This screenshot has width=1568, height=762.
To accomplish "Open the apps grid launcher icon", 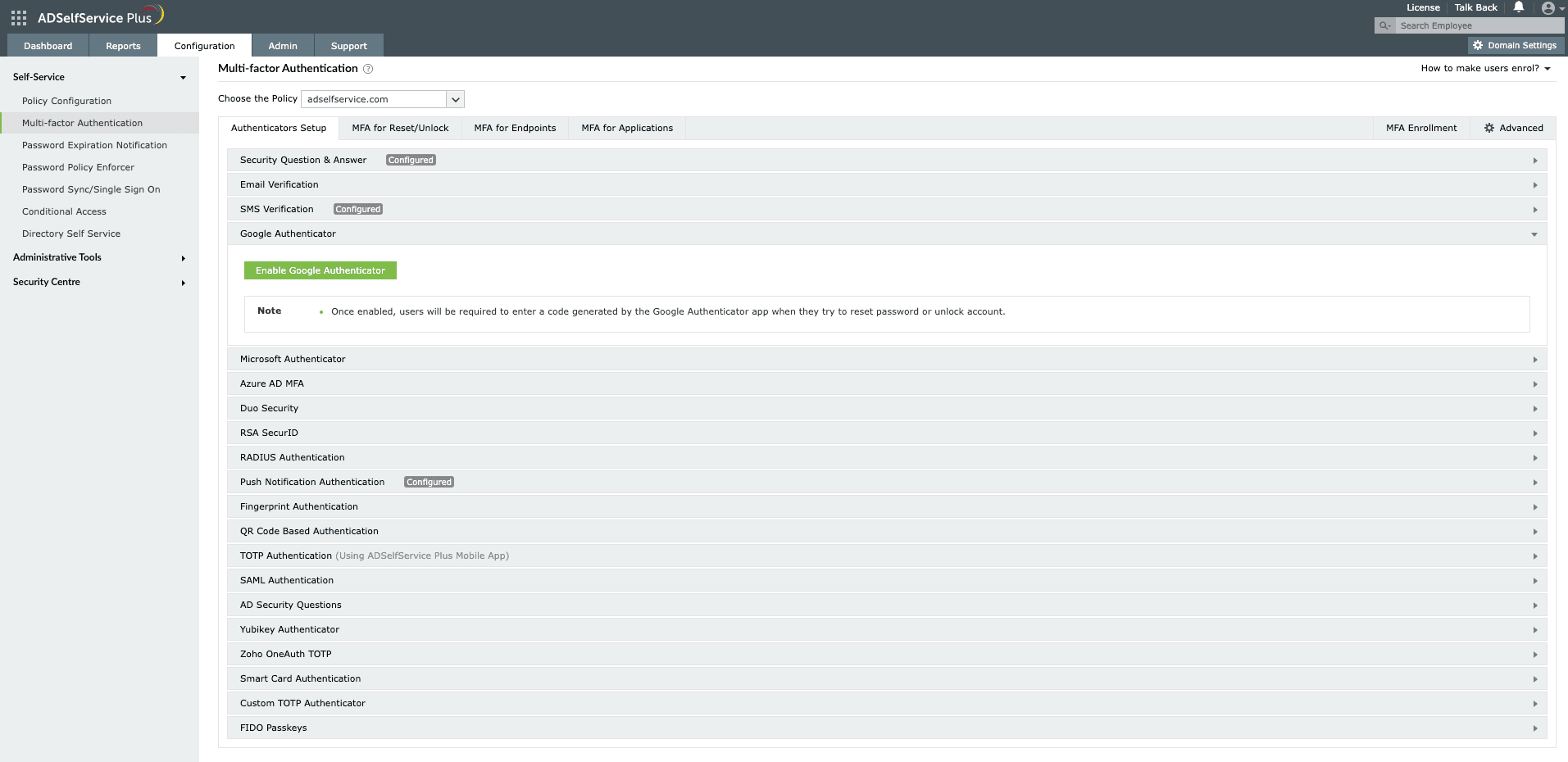I will [19, 17].
